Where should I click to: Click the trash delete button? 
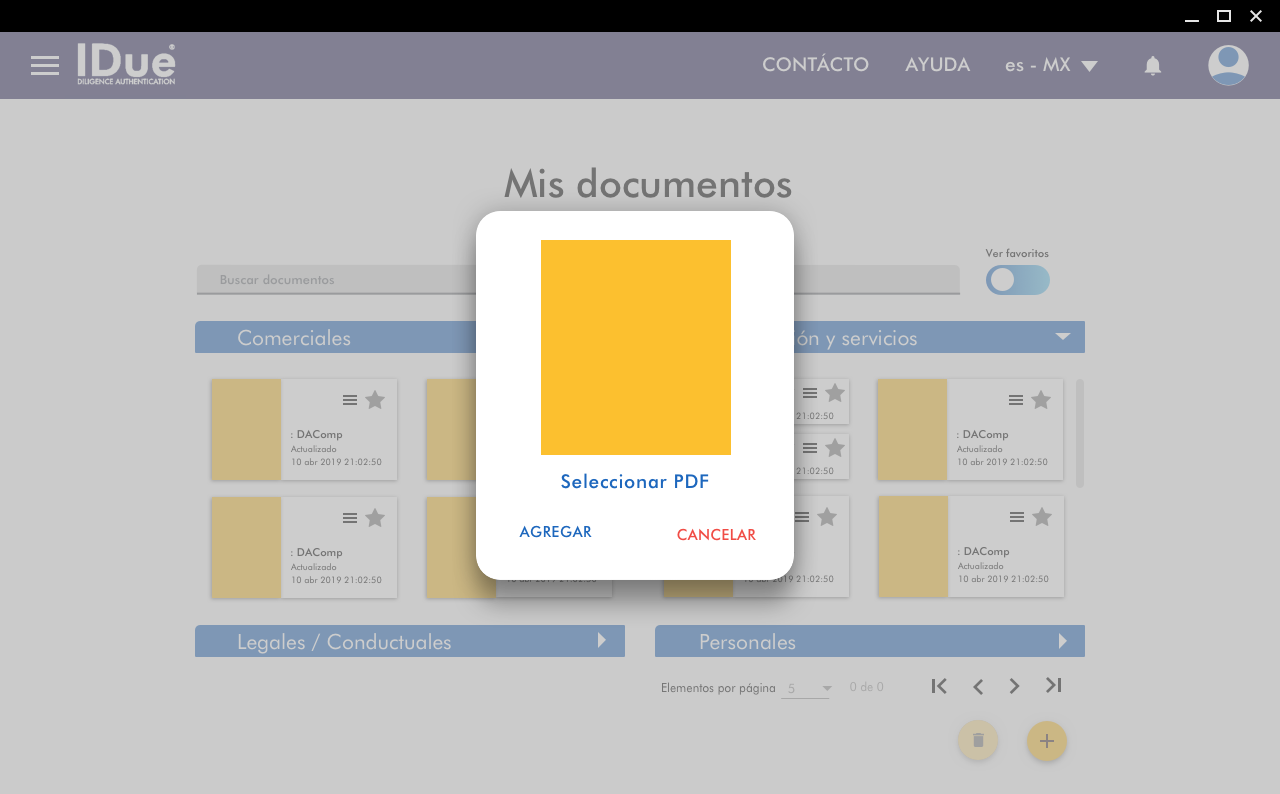978,740
